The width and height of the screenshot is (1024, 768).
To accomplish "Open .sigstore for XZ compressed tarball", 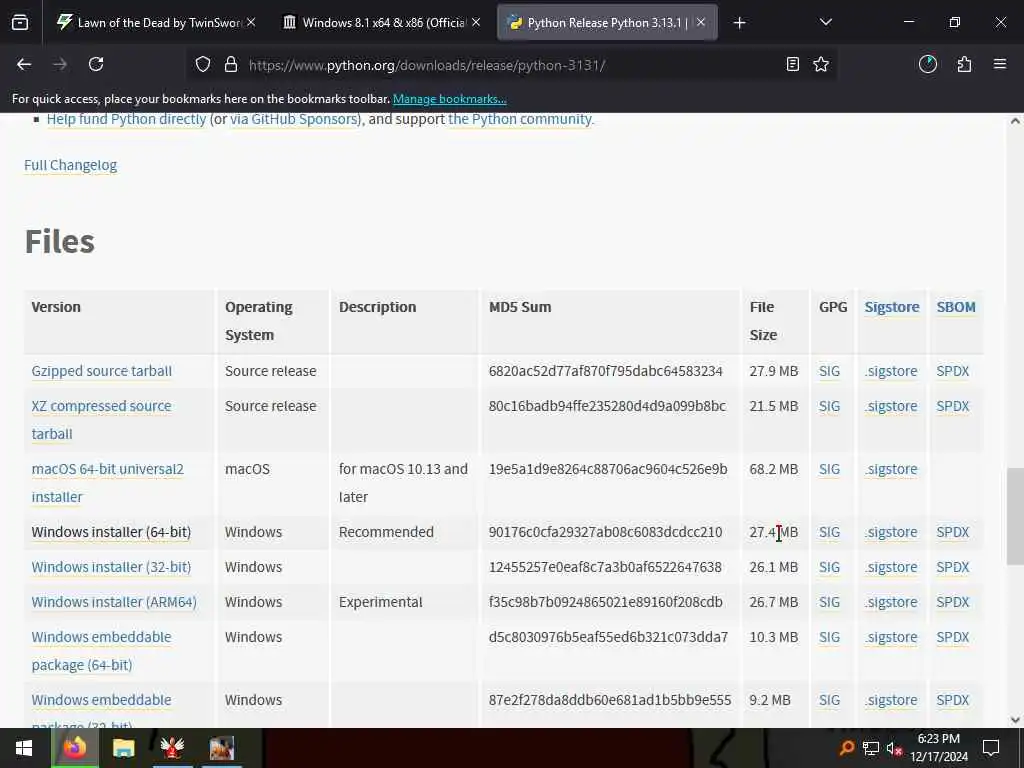I will click(891, 406).
